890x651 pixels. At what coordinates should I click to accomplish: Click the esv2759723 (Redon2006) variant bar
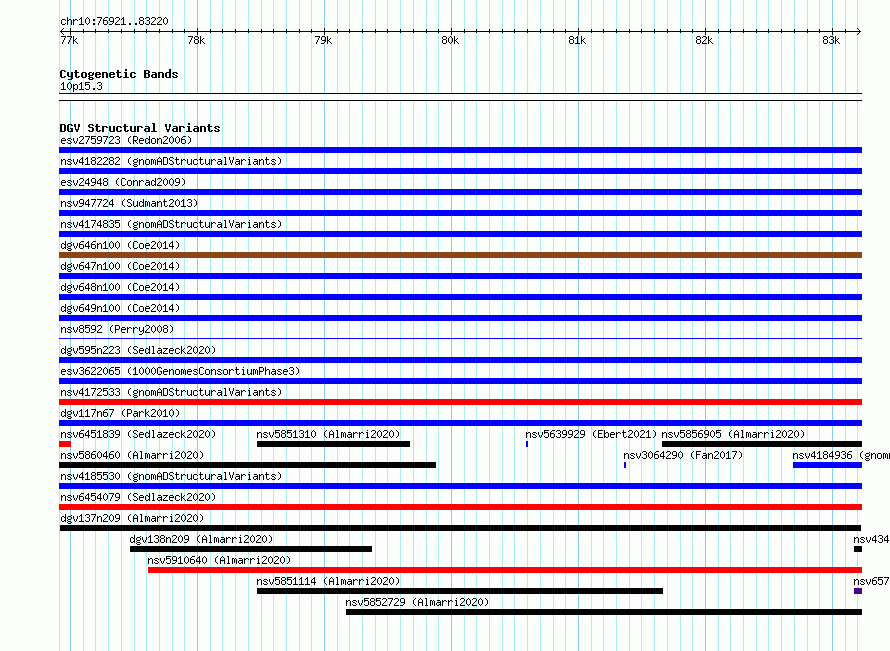[x=460, y=150]
